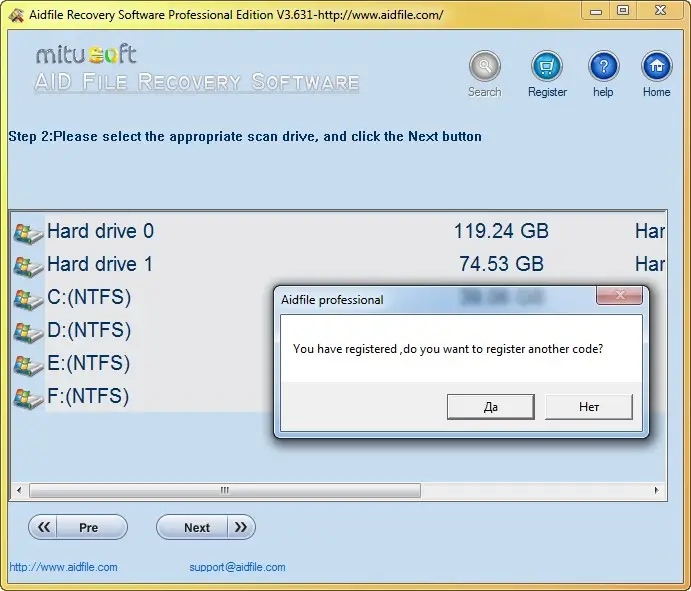This screenshot has width=691, height=591.
Task: Select the E:(NTFS) partition label
Action: pyautogui.click(x=89, y=364)
